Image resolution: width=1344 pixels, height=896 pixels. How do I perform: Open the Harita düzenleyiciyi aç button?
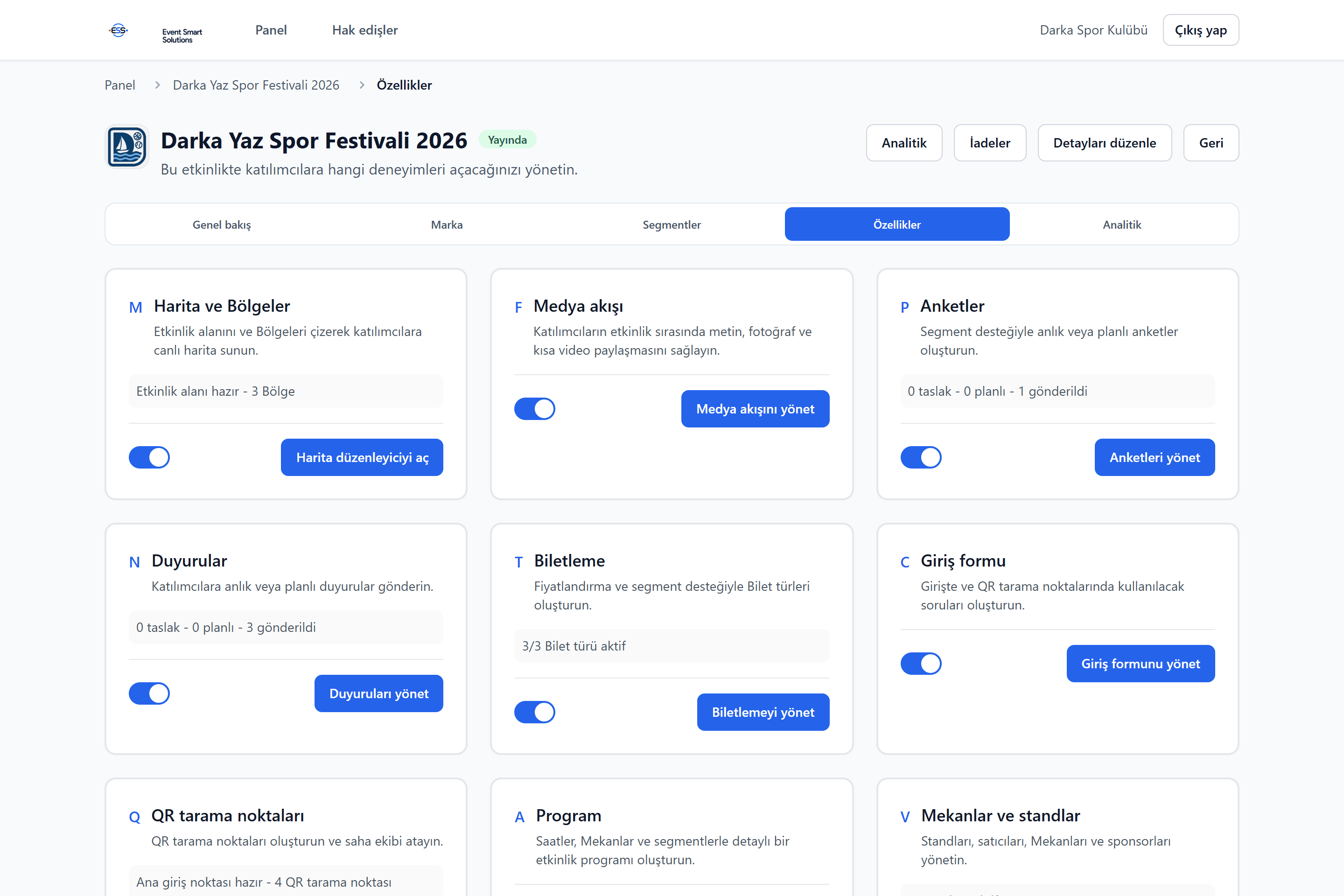pyautogui.click(x=362, y=457)
